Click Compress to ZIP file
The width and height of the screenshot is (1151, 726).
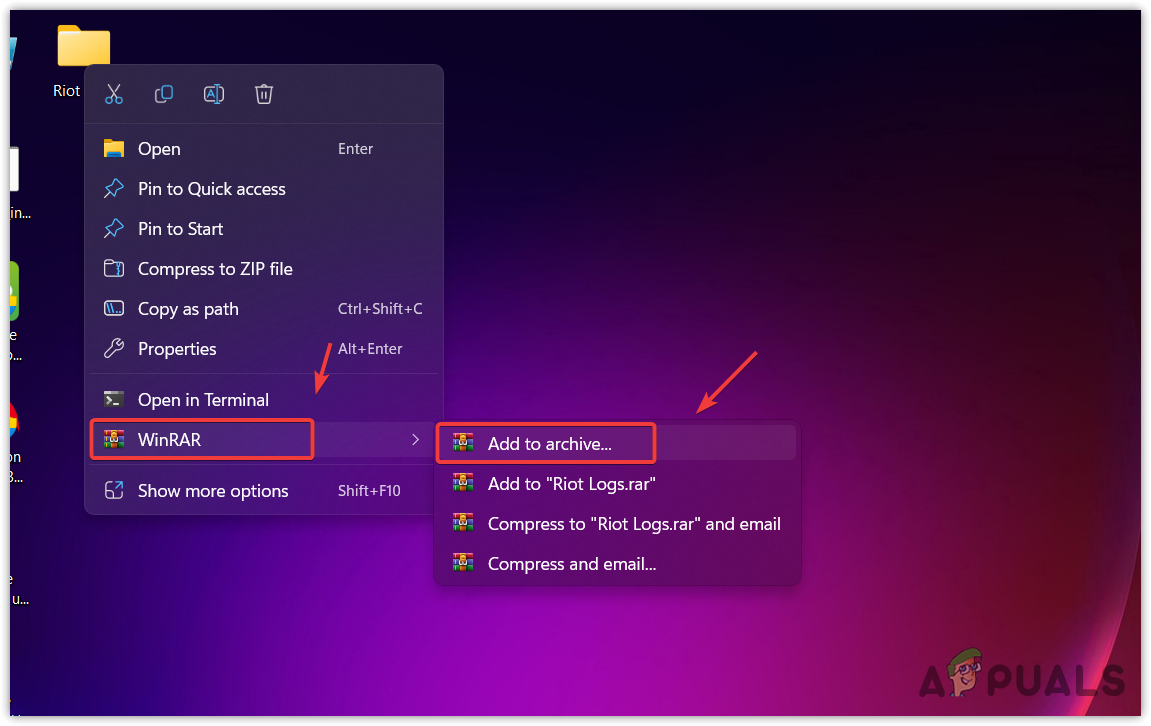click(215, 268)
